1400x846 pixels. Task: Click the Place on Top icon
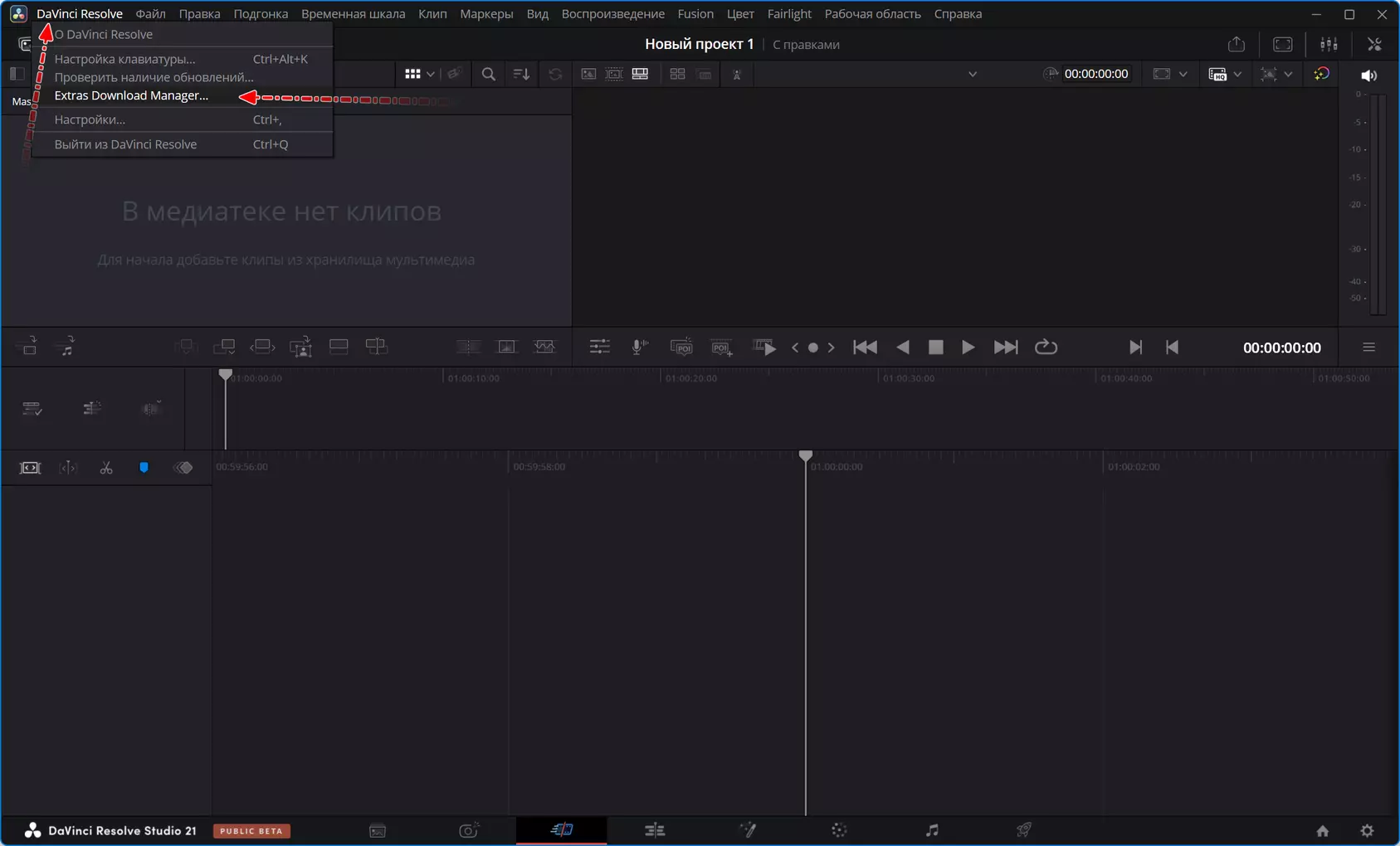tap(339, 347)
